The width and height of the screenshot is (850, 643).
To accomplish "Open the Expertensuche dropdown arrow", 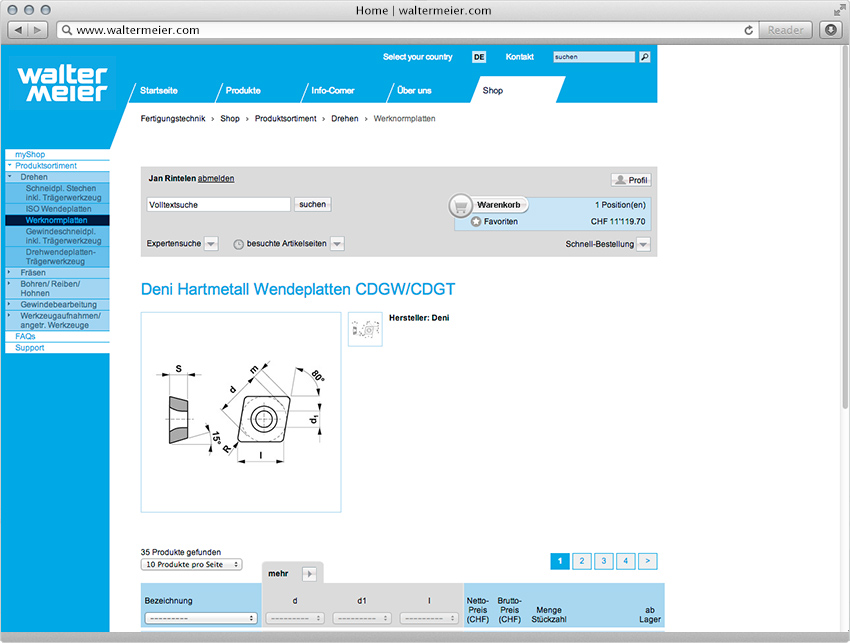I will [211, 244].
